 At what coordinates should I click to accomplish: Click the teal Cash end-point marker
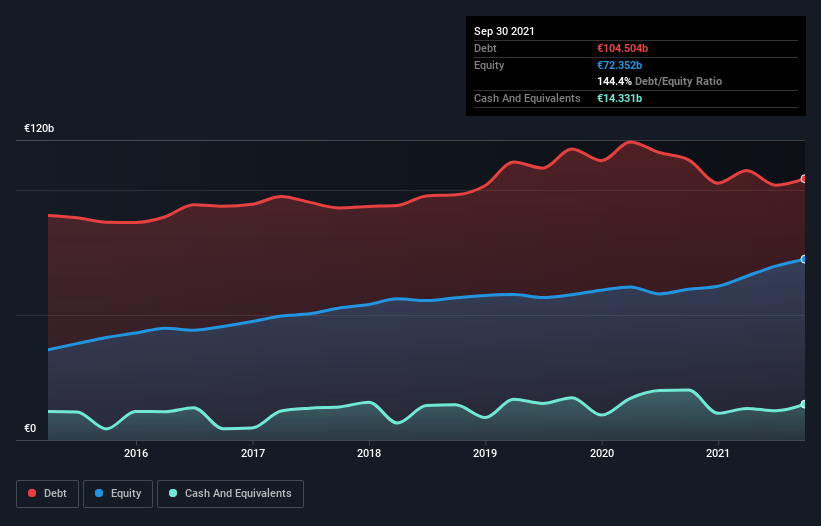pos(804,405)
